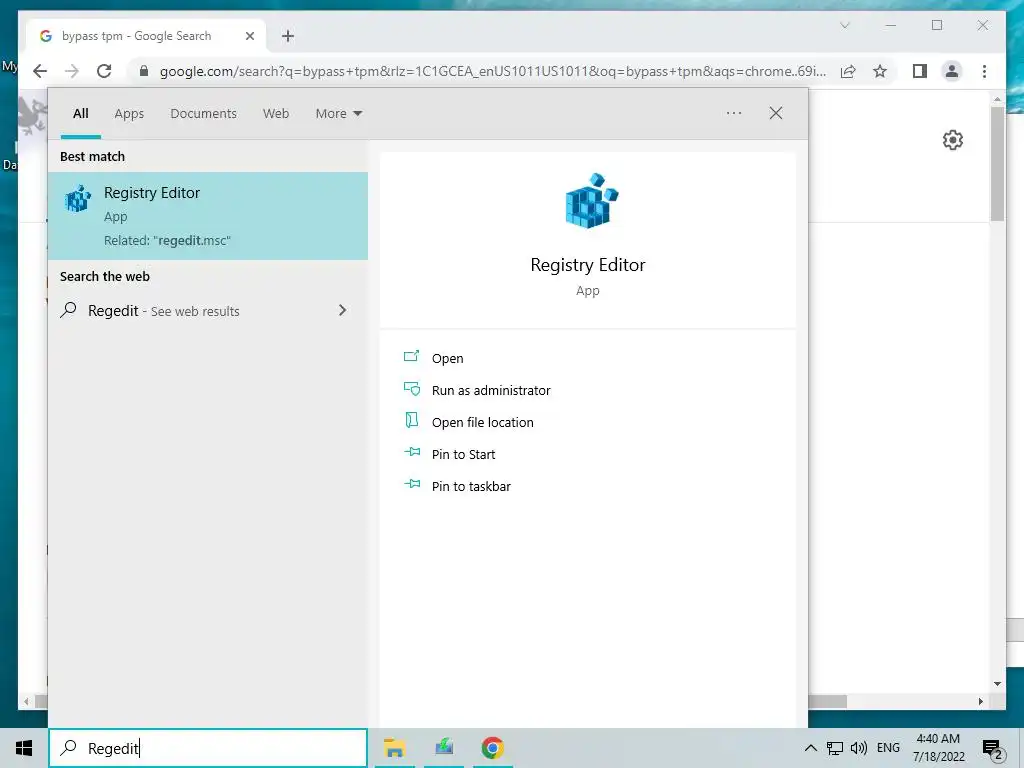Image resolution: width=1024 pixels, height=768 pixels.
Task: Click the taskbar search box containing Regedit
Action: [x=208, y=748]
